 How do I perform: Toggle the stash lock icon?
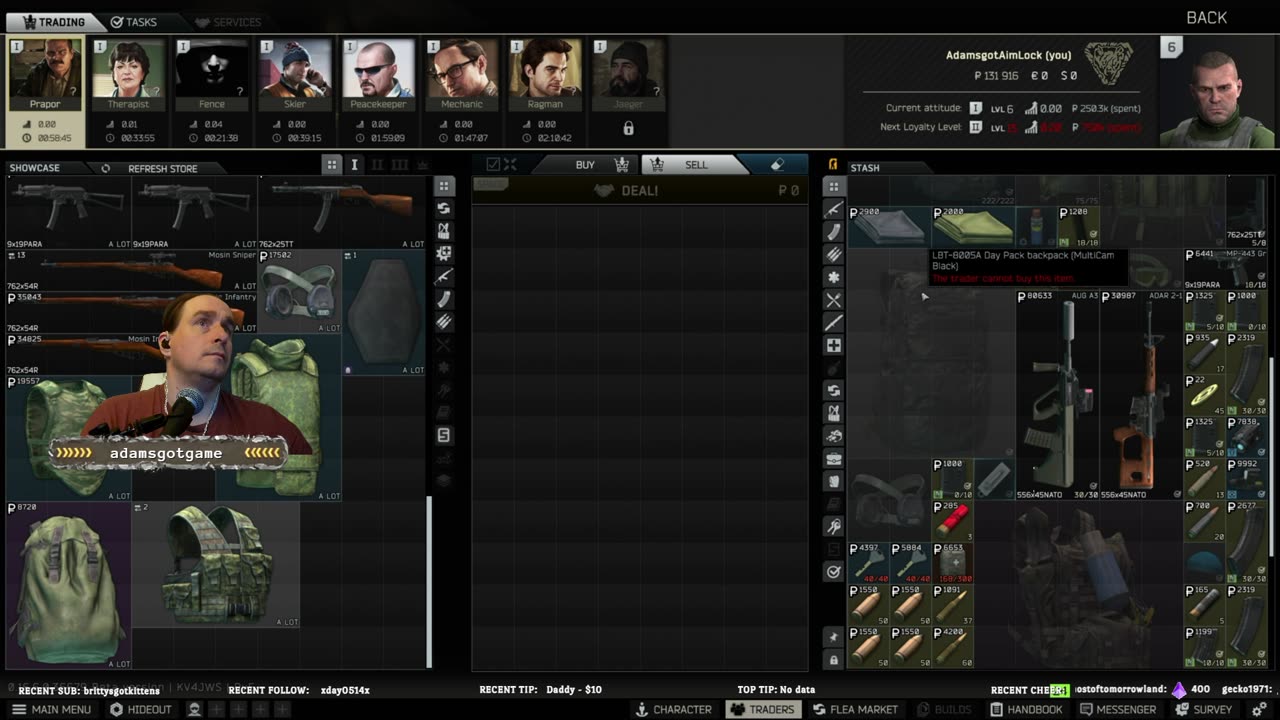[x=833, y=660]
